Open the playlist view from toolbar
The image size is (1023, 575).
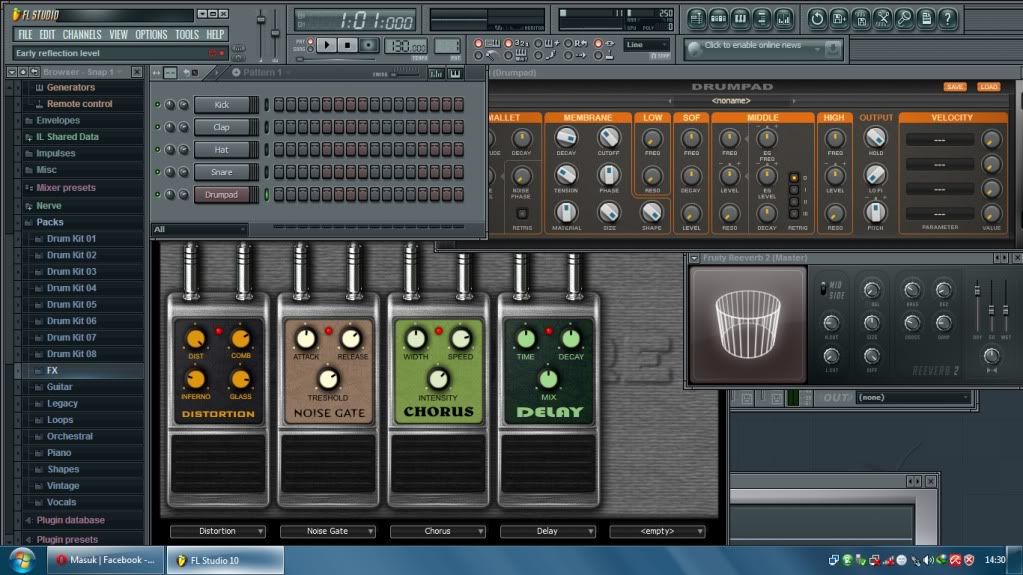click(697, 19)
